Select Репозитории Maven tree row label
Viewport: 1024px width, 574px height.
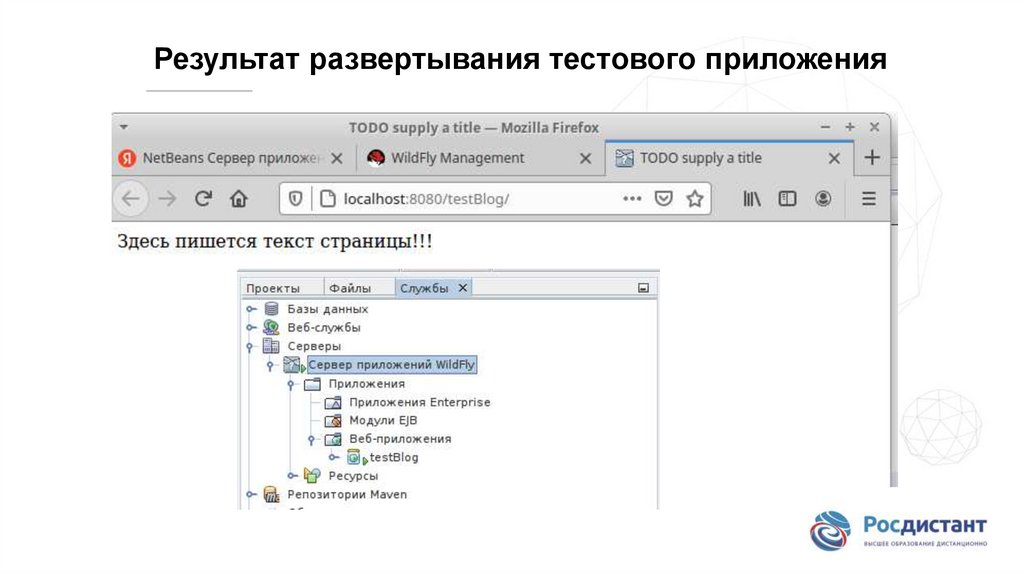(x=347, y=494)
